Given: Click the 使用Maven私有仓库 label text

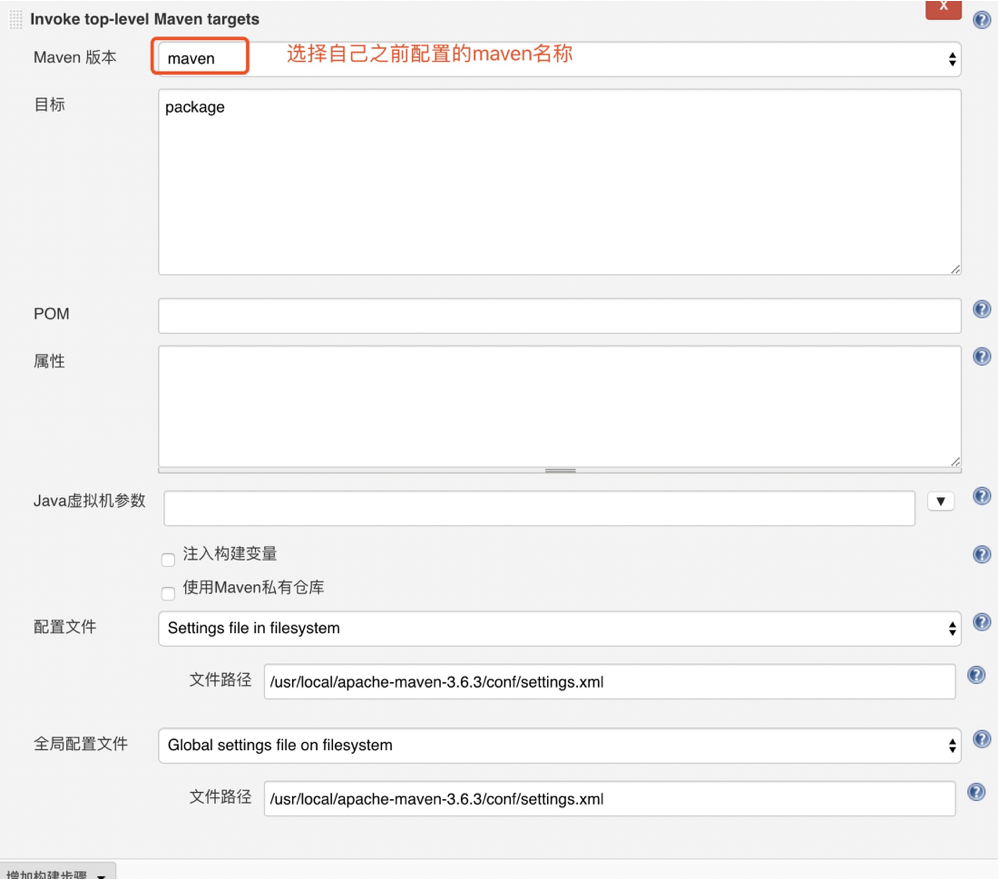Looking at the screenshot, I should tap(254, 589).
